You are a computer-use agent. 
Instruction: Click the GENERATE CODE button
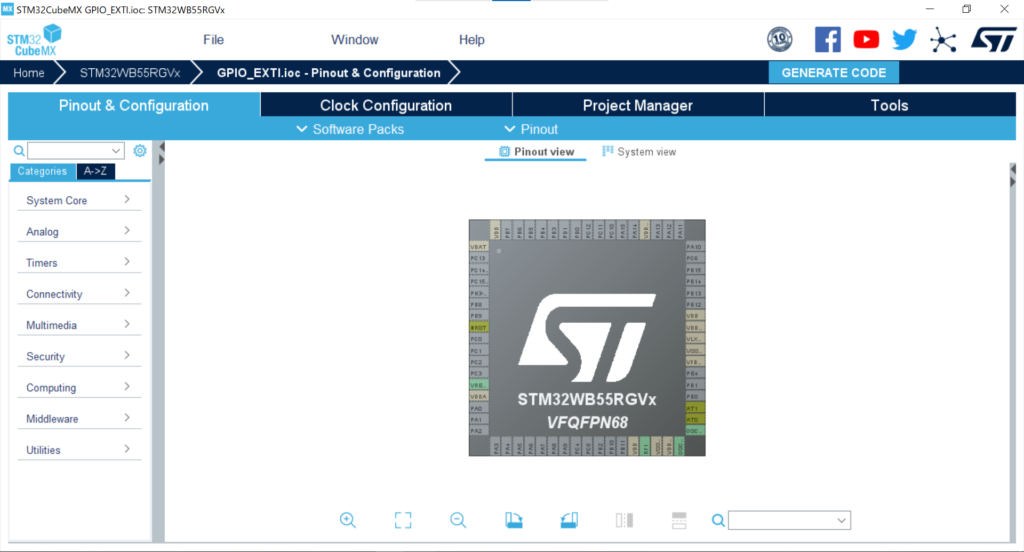[x=833, y=73]
